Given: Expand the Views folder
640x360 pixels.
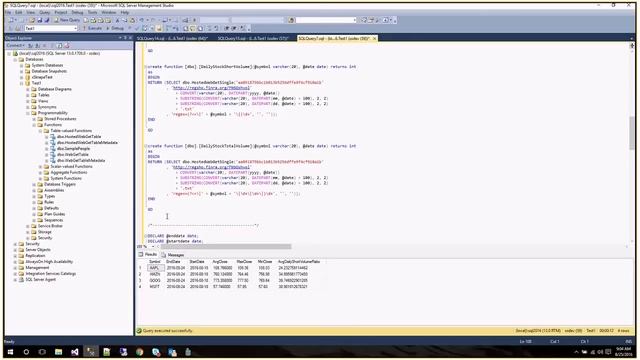Looking at the screenshot, I should (x=28, y=101).
